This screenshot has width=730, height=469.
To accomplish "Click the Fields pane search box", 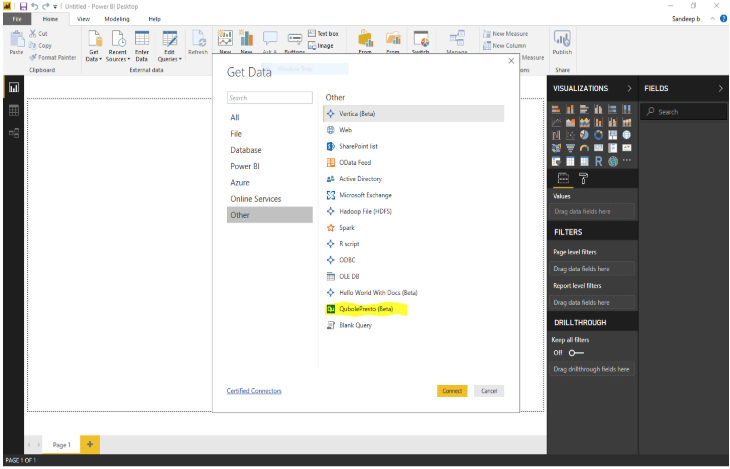I will [683, 112].
